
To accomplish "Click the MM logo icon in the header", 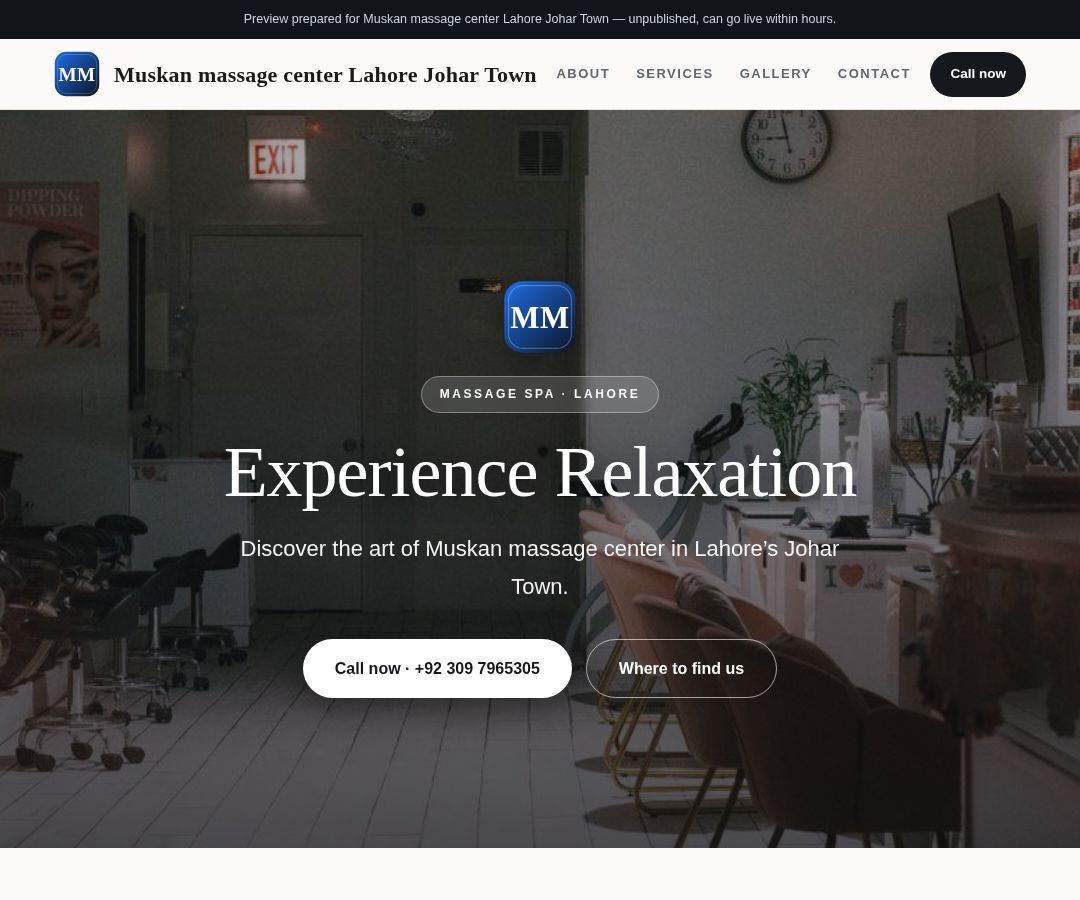I will tap(76, 74).
